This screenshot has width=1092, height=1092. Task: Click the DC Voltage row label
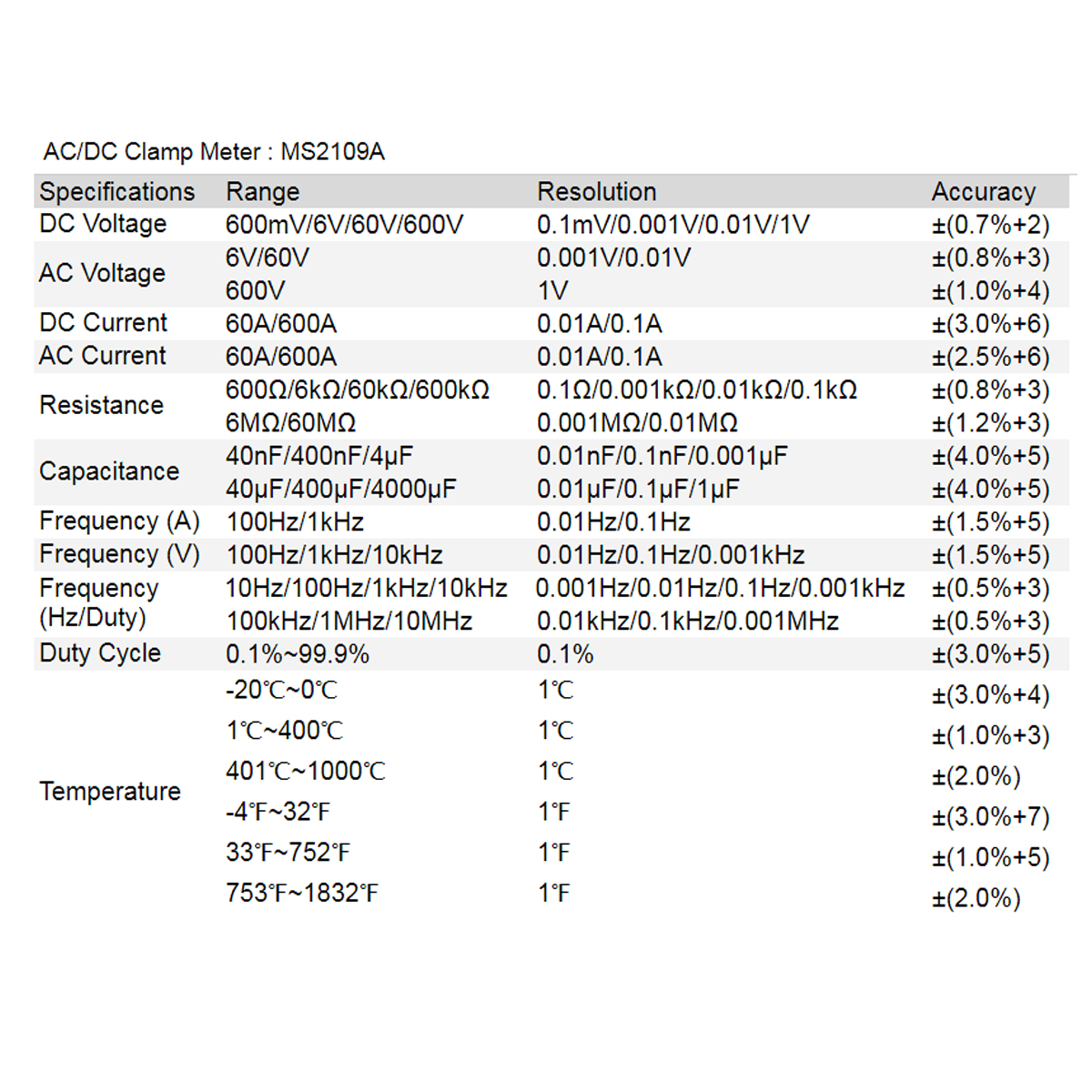(x=103, y=224)
